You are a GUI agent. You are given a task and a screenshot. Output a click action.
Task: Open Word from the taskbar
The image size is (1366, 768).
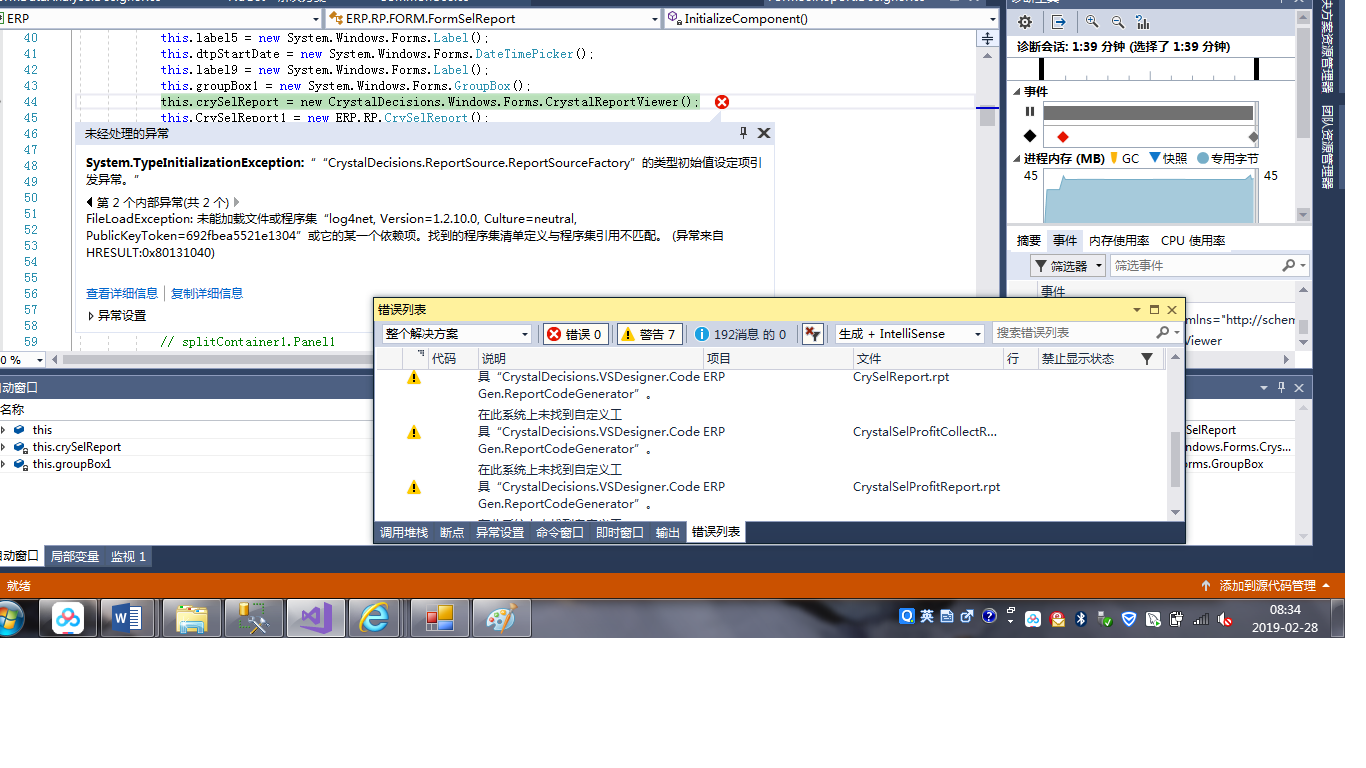point(128,619)
